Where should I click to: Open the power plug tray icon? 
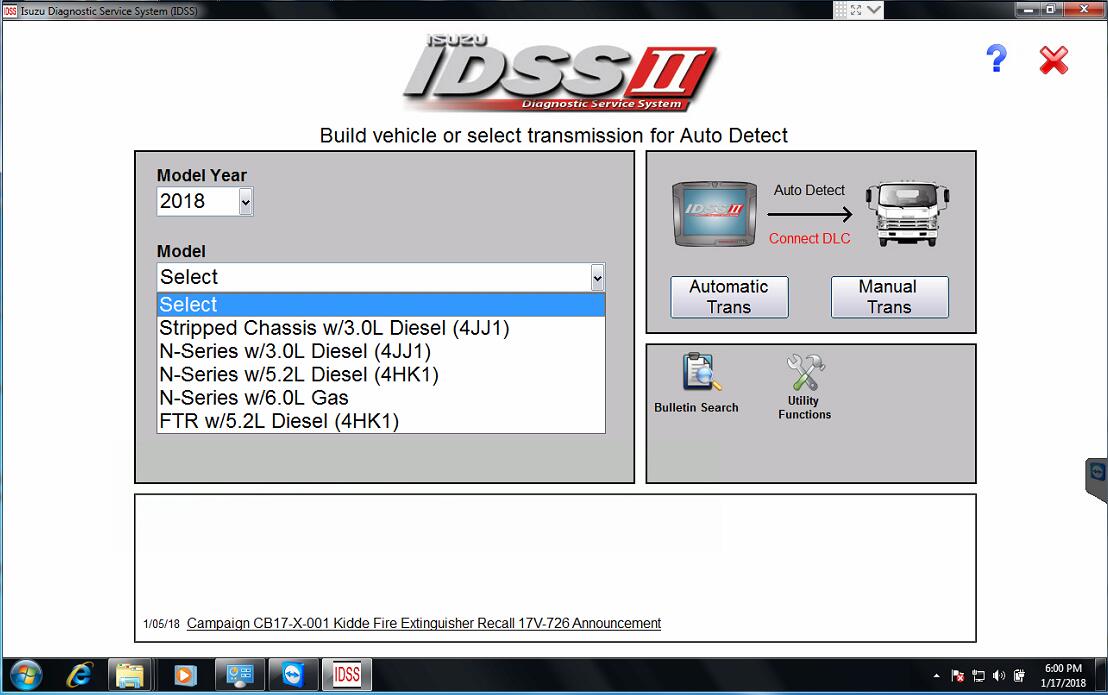[1019, 676]
